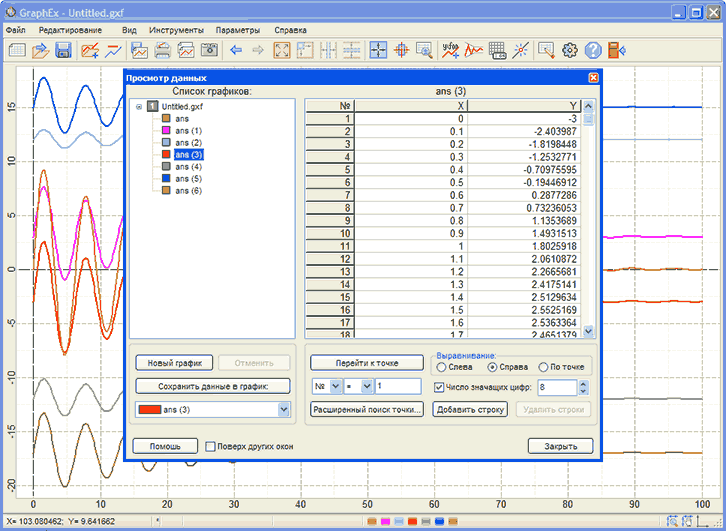This screenshot has height=531, width=726.
Task: Click the blue back arrow icon
Action: coord(236,50)
